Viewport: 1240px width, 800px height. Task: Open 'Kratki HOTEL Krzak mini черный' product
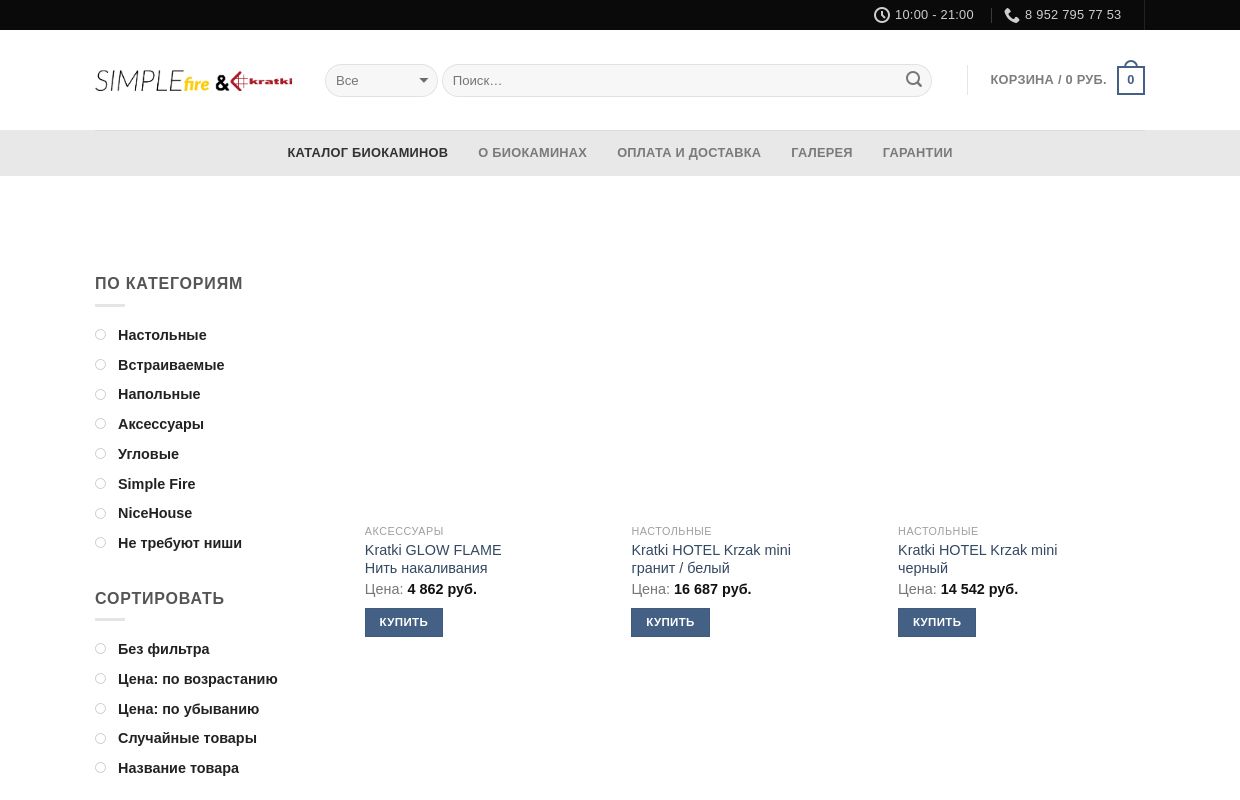coord(978,559)
